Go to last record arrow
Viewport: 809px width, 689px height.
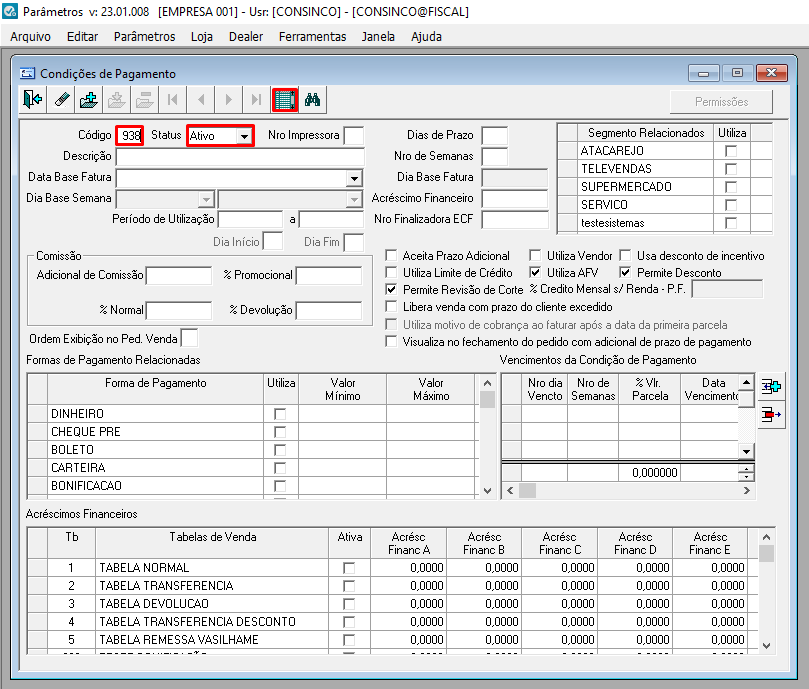(x=256, y=100)
